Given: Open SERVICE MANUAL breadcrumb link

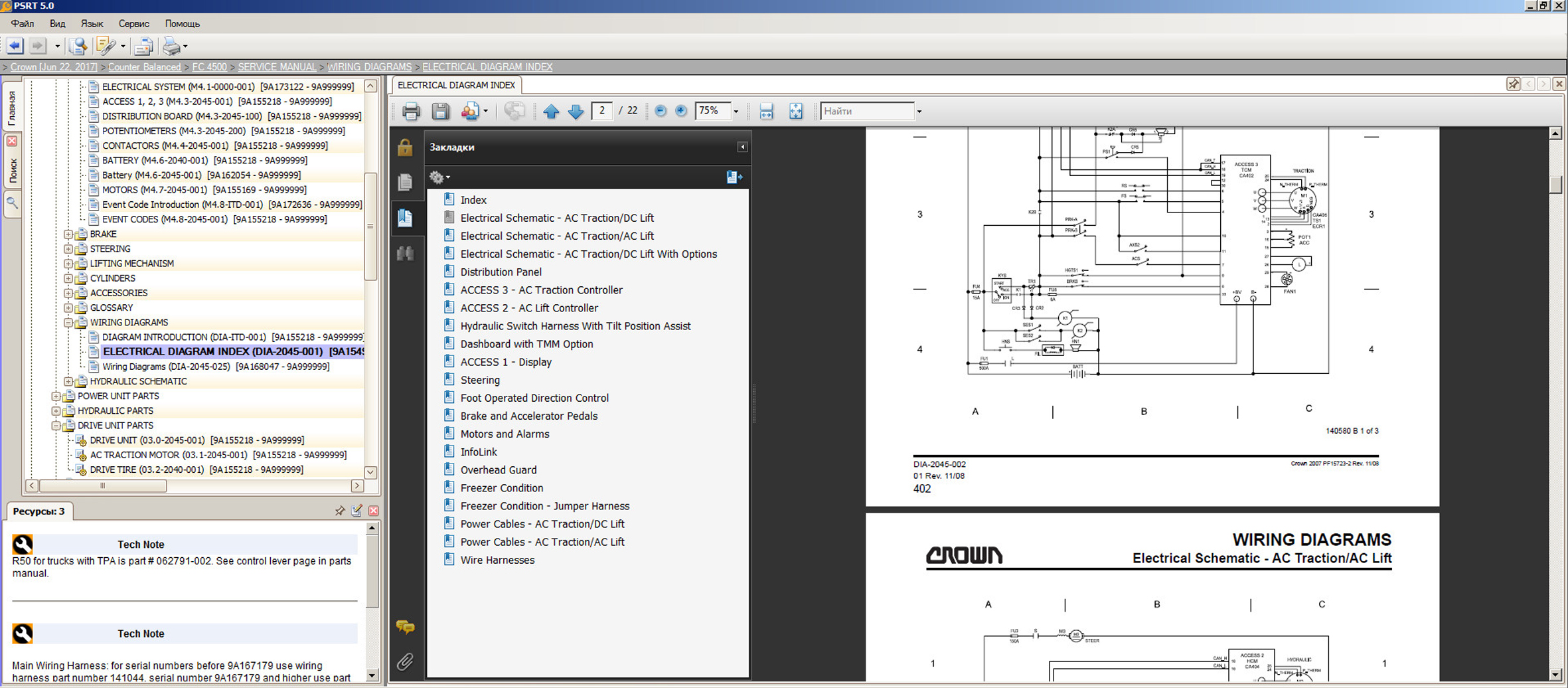Looking at the screenshot, I should point(277,67).
